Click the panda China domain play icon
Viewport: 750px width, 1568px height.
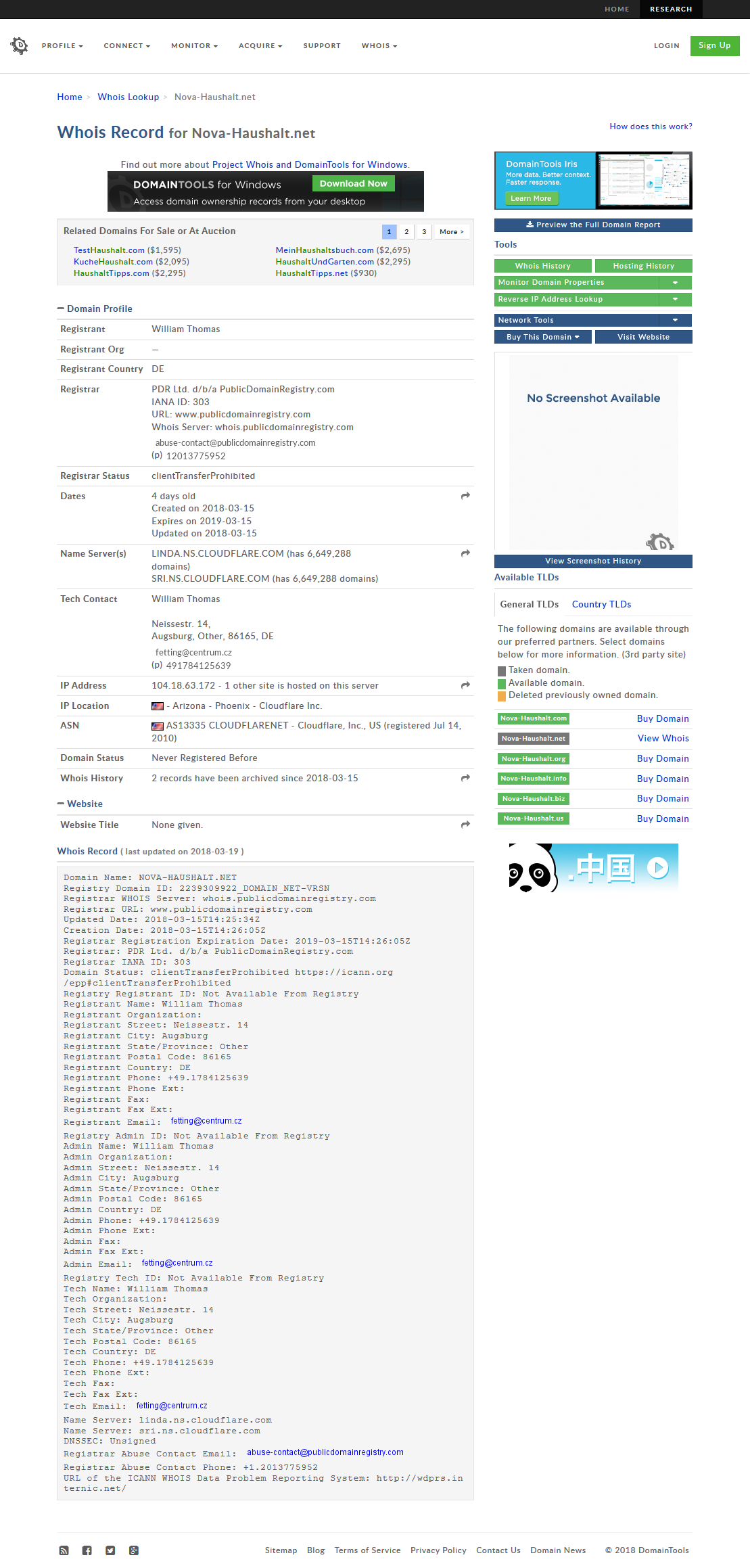(657, 867)
